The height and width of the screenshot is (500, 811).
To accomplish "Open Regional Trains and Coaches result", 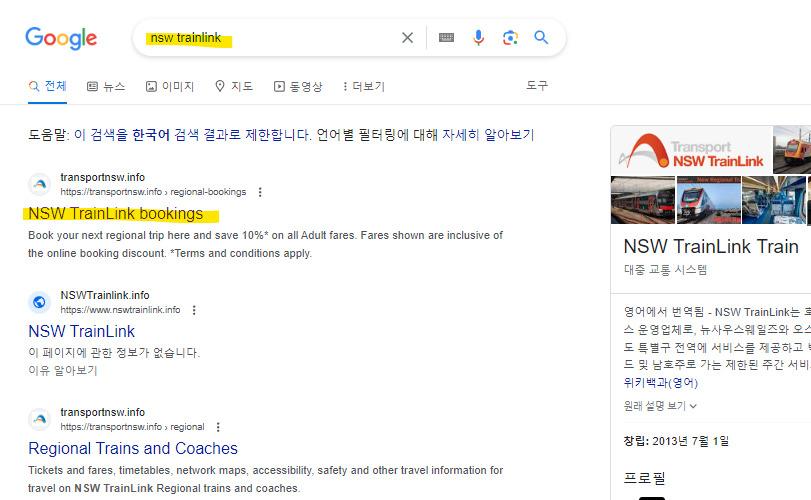I will (133, 448).
